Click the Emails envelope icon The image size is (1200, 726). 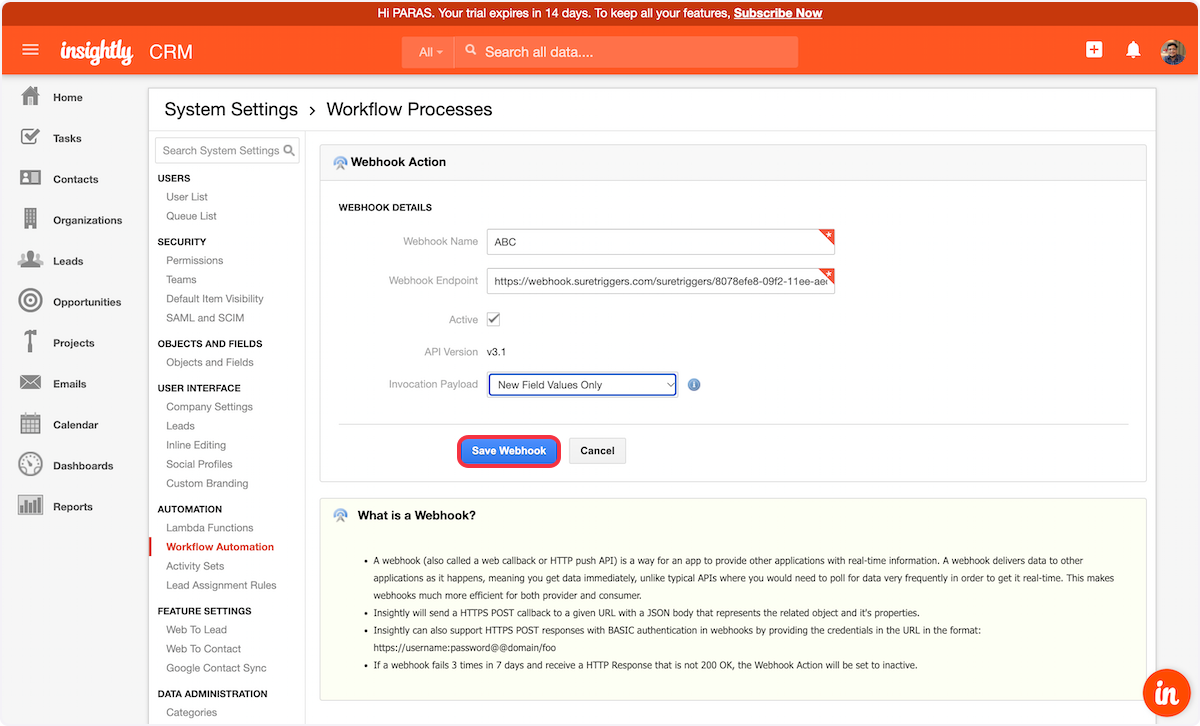[31, 383]
